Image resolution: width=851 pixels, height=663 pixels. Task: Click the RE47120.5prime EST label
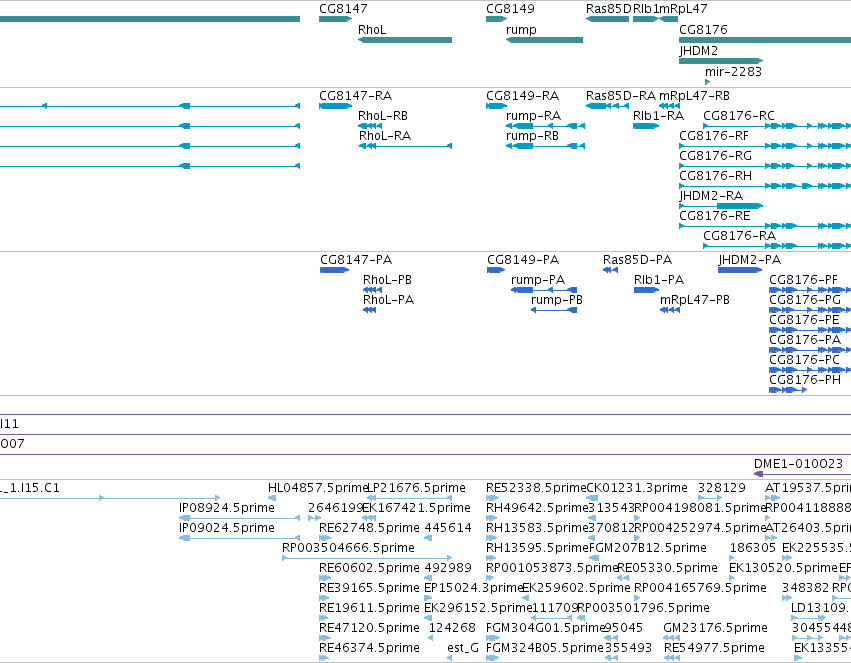(x=370, y=628)
